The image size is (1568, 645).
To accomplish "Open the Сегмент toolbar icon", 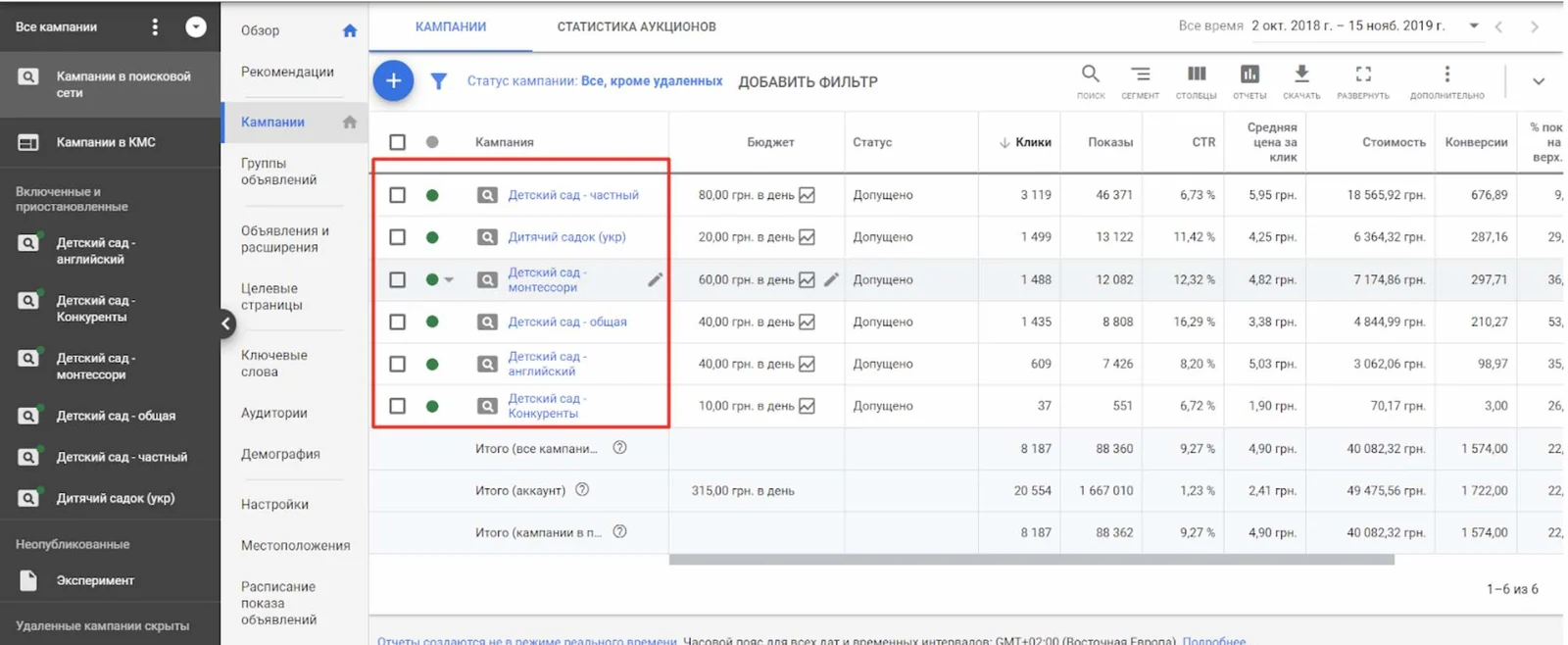I will pos(1140,74).
